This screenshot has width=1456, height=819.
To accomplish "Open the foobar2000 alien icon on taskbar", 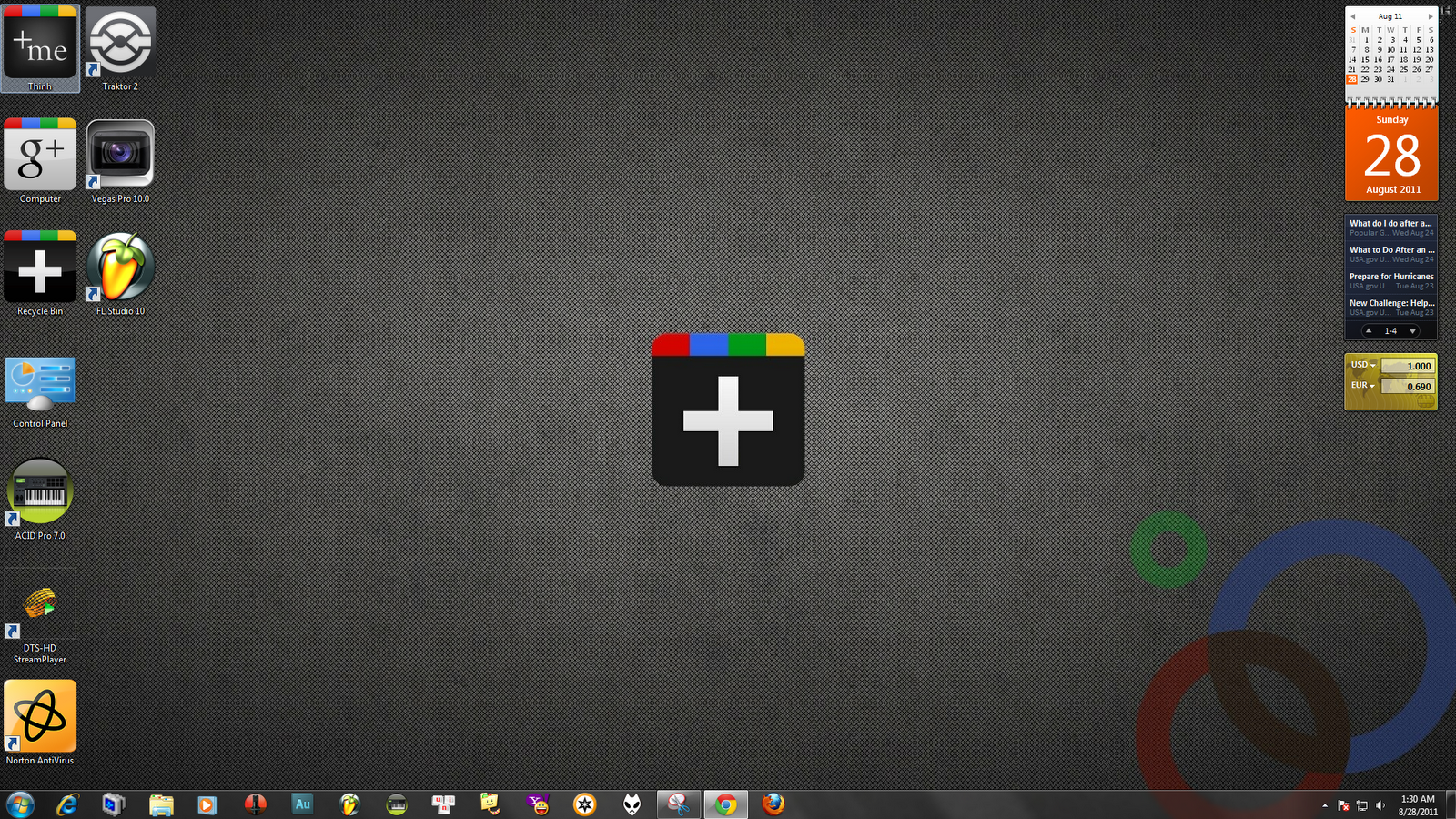I will pyautogui.click(x=632, y=804).
